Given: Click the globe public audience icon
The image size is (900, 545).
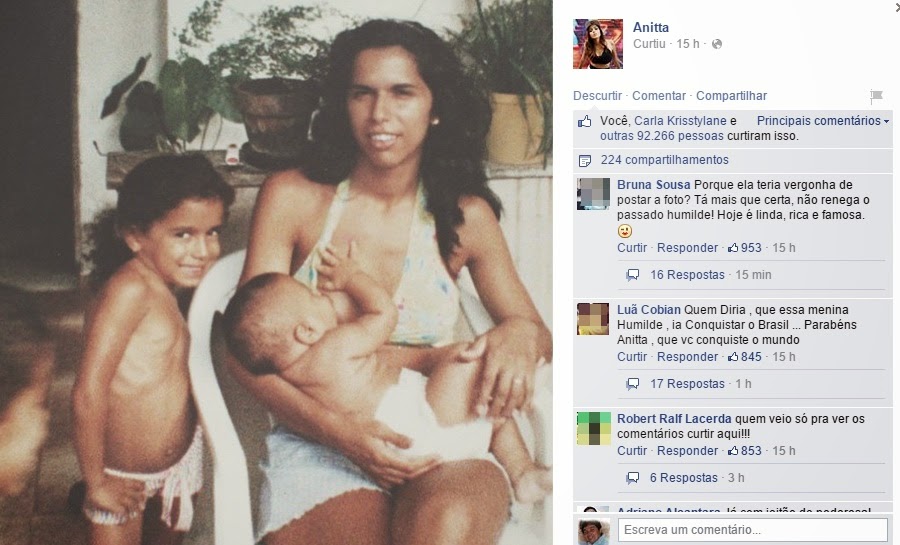Looking at the screenshot, I should point(717,44).
